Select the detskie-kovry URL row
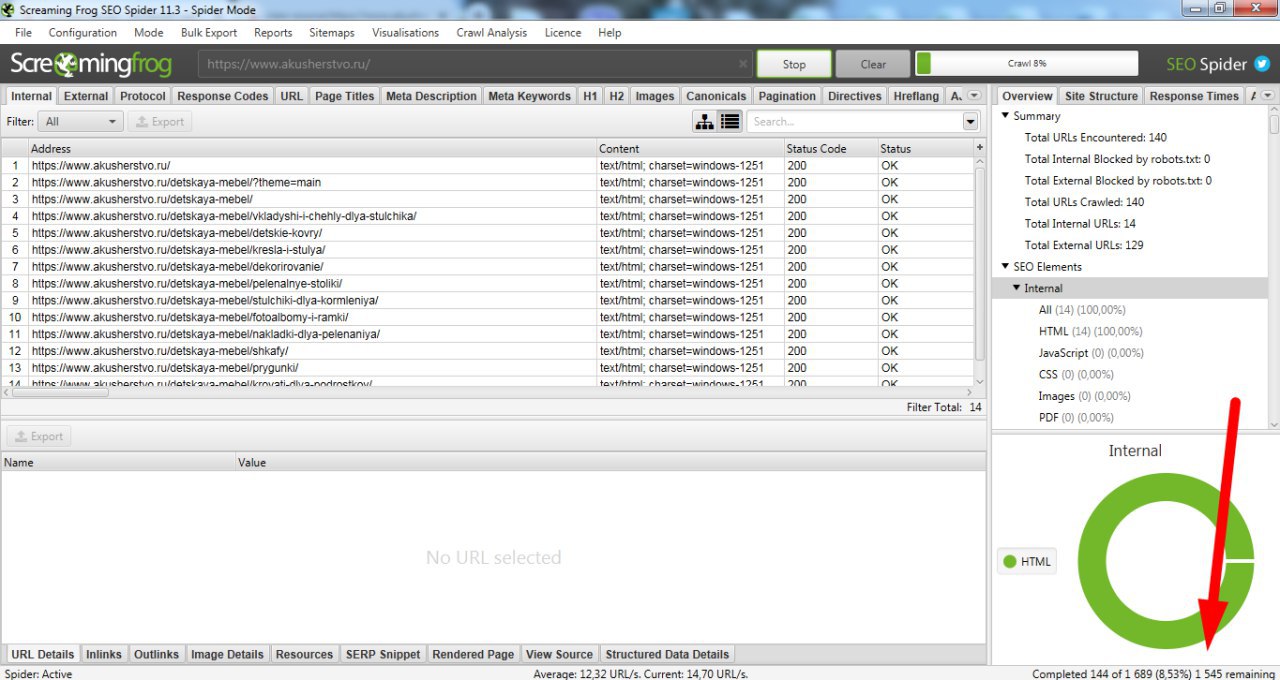1280x680 pixels. [486, 233]
